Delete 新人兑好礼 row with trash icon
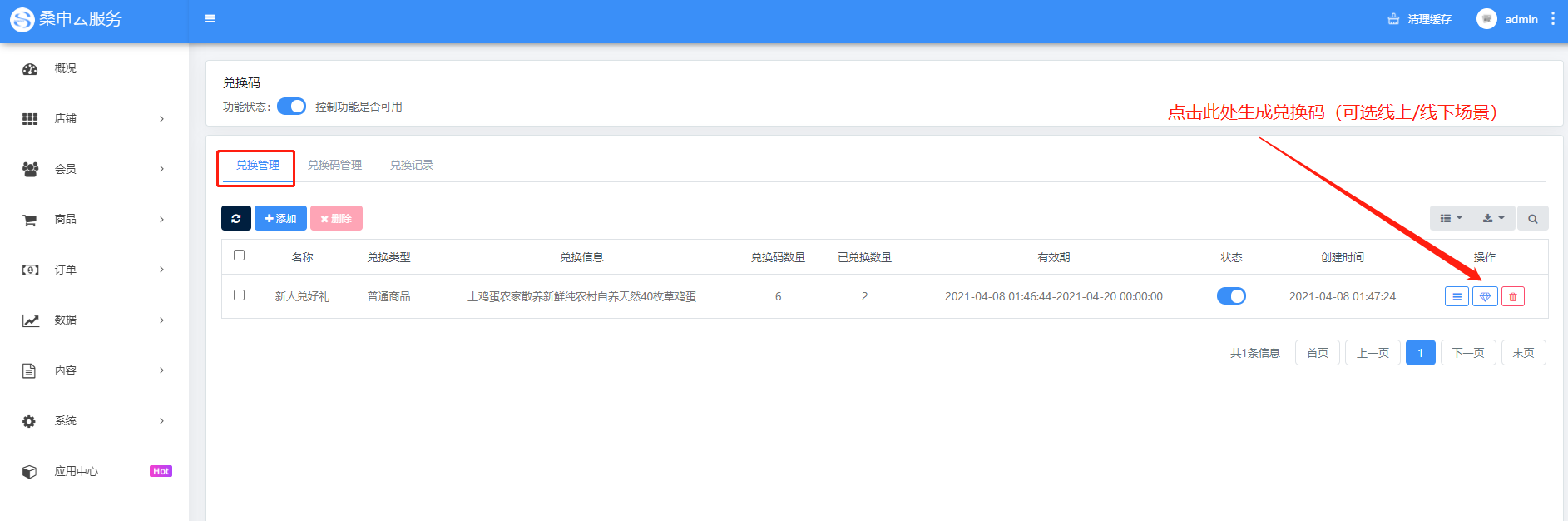 1513,296
